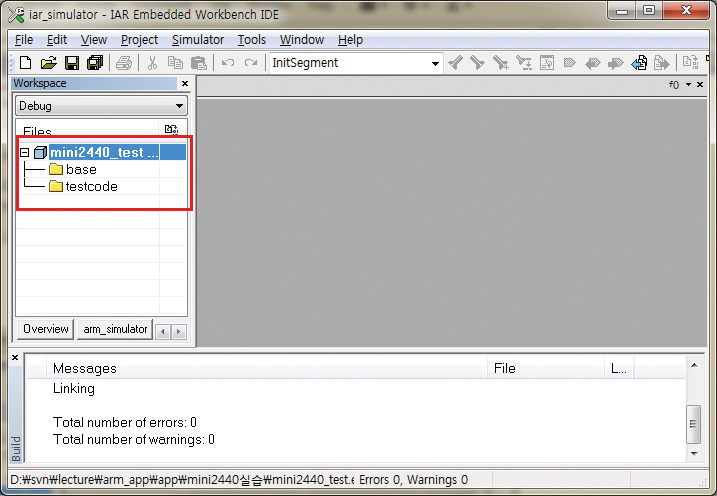Click the Replace toolbar icon
Image resolution: width=717 pixels, height=496 pixels.
tap(524, 63)
